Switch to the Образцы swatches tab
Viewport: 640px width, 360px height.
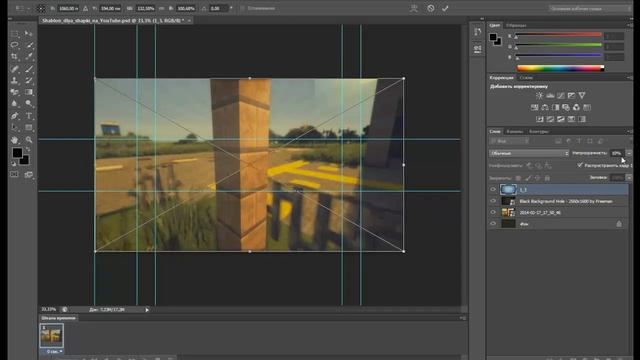[x=516, y=25]
